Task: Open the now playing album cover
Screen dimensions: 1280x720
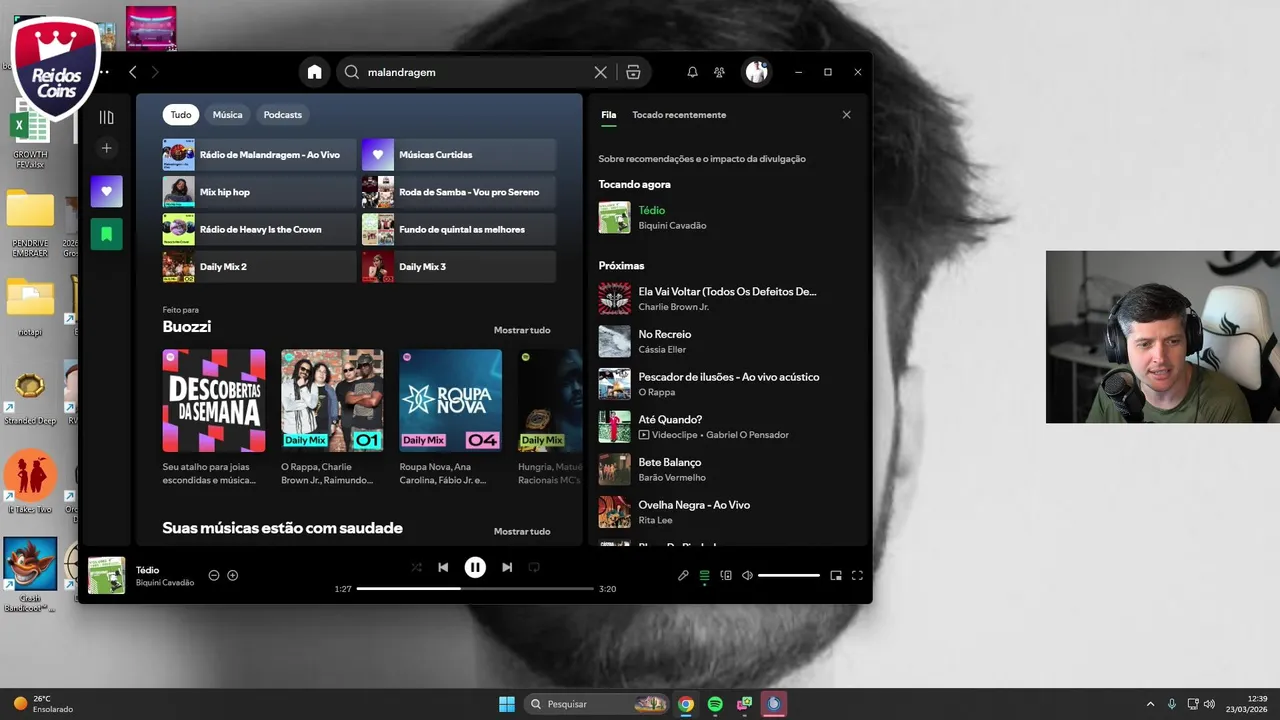Action: [x=106, y=575]
